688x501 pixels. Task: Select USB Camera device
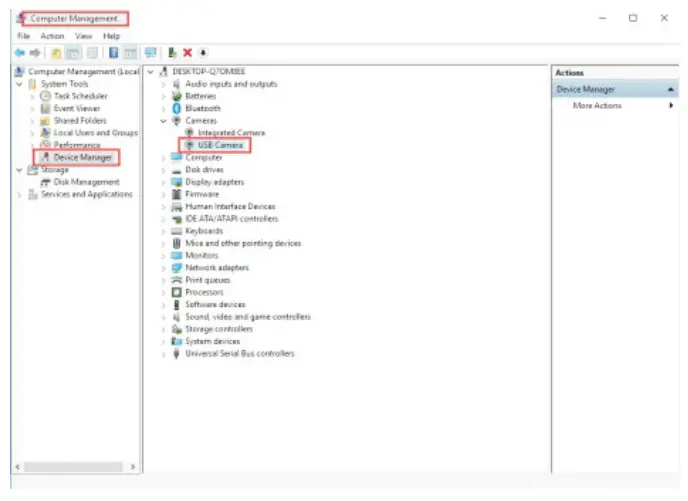click(220, 145)
